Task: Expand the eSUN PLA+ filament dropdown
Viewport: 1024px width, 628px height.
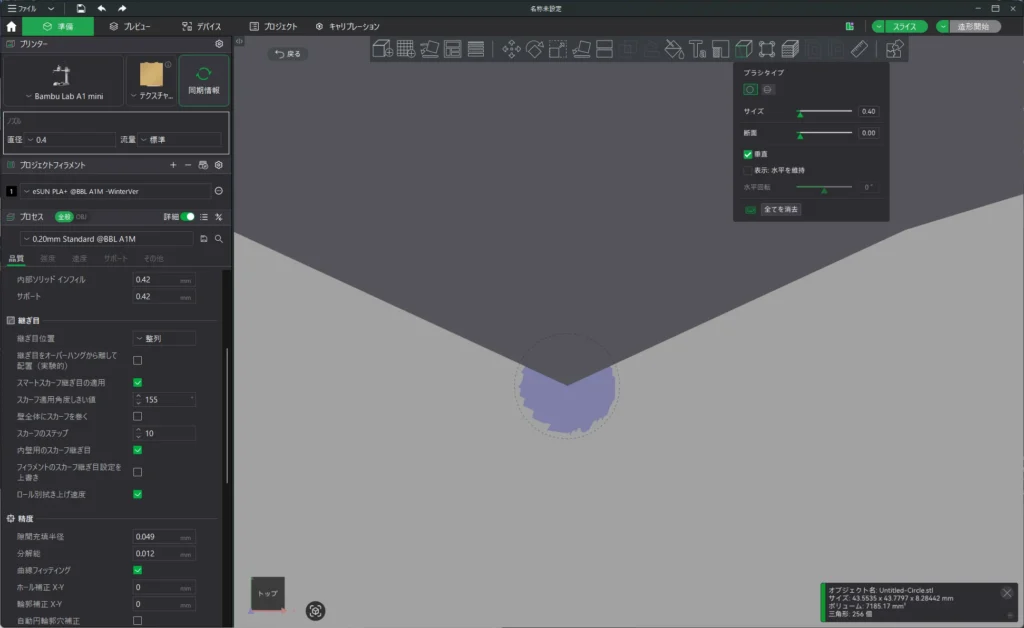Action: coord(114,191)
